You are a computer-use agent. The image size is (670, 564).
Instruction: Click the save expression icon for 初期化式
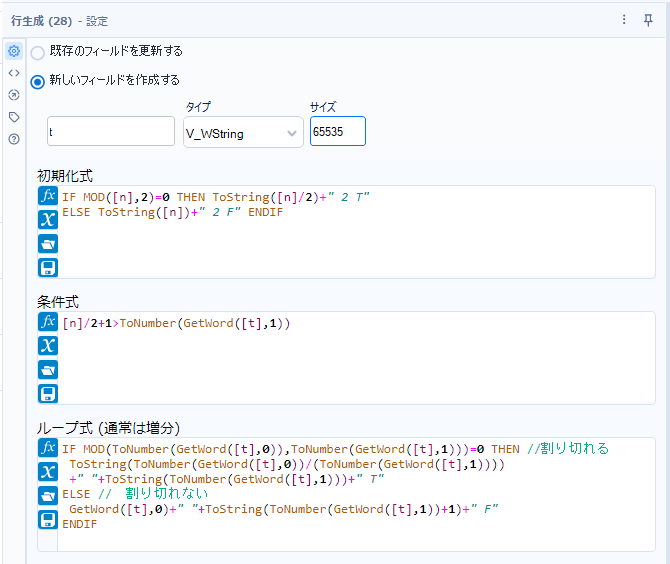pos(47,267)
